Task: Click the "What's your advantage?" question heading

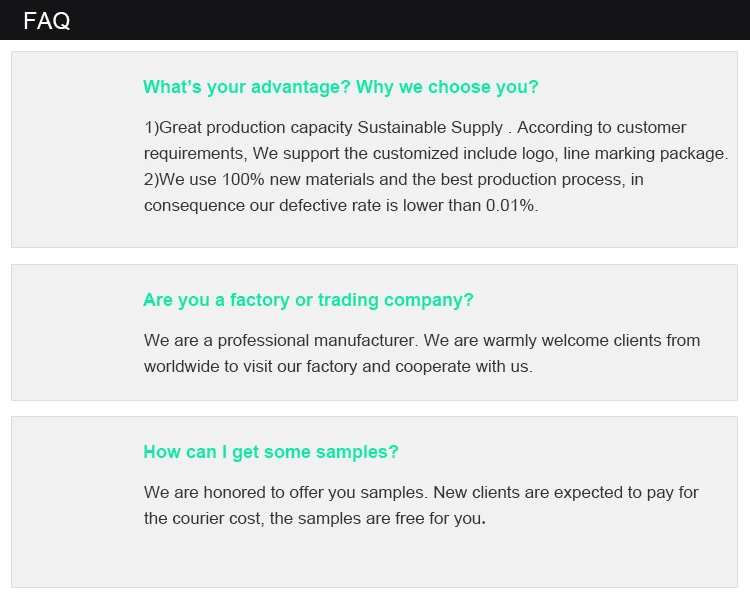Action: [246, 87]
